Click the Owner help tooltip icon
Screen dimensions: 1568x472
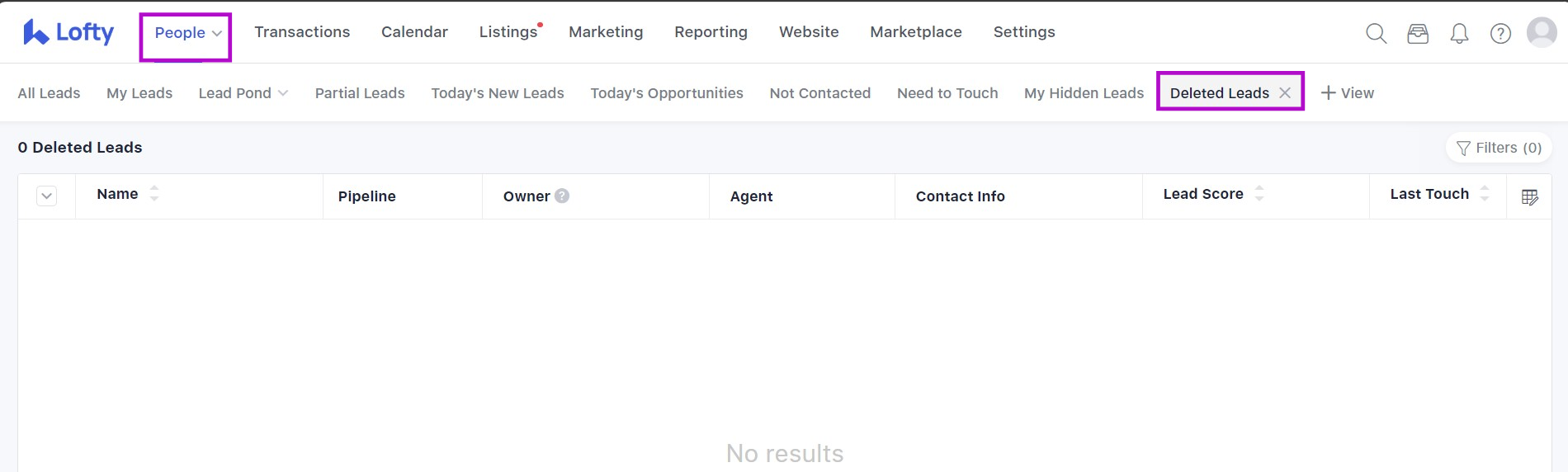click(x=562, y=196)
